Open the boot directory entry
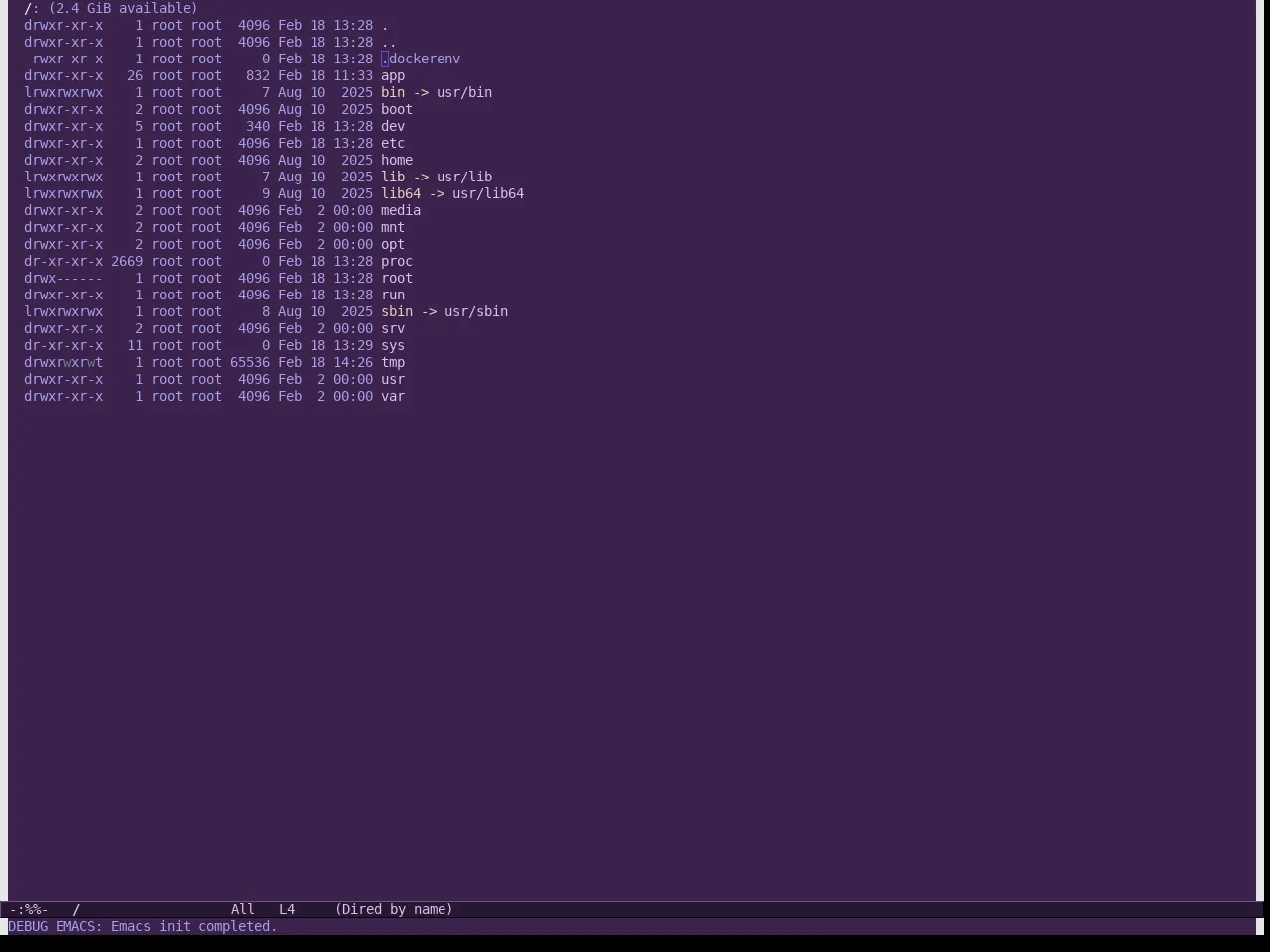1270x952 pixels. point(397,109)
